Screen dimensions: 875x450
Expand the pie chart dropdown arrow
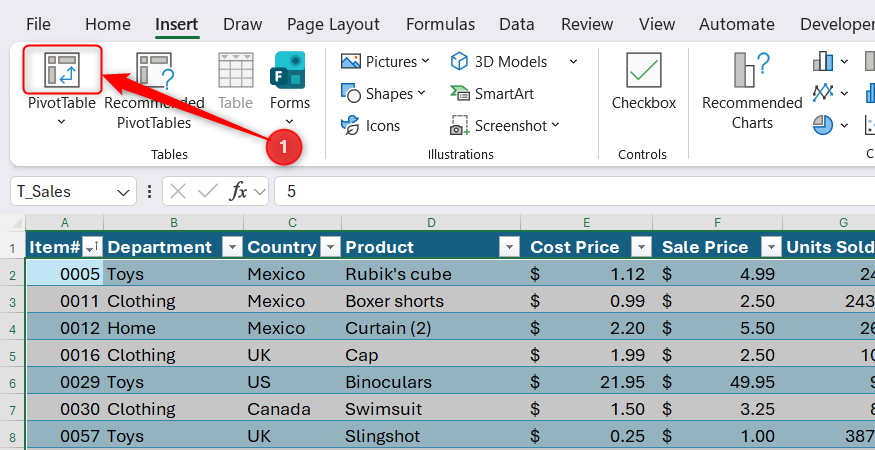click(x=844, y=126)
